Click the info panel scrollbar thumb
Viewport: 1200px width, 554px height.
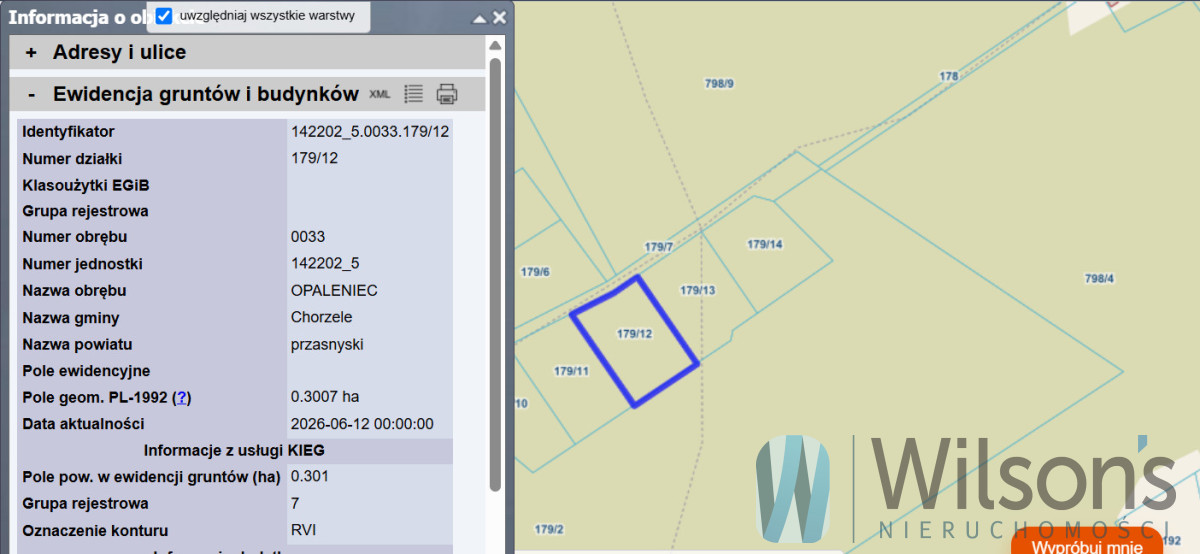pos(495,274)
